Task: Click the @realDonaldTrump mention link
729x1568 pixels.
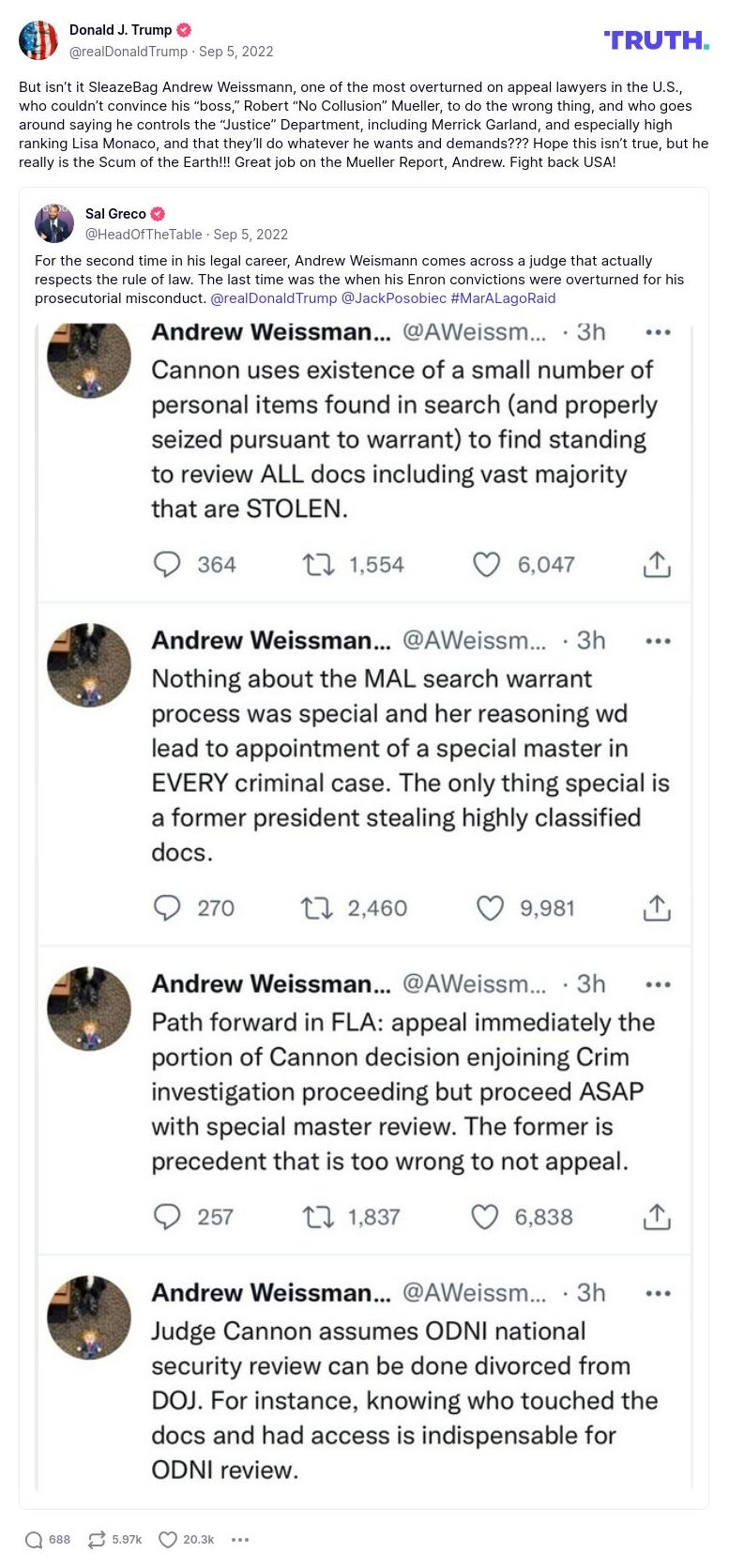Action: coord(273,298)
